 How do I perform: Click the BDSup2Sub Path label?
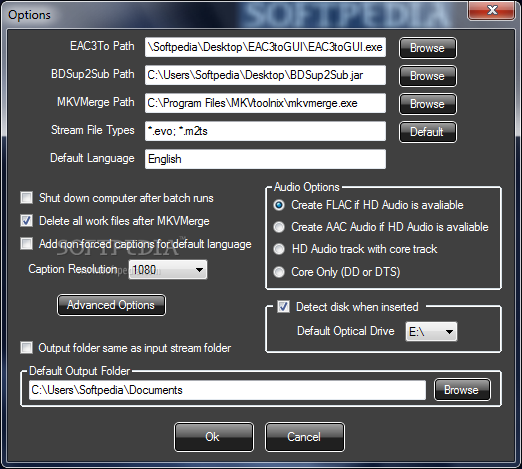[x=93, y=74]
